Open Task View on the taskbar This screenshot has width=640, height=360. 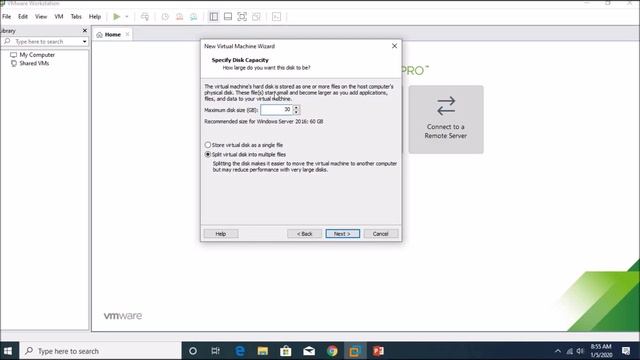(216, 351)
